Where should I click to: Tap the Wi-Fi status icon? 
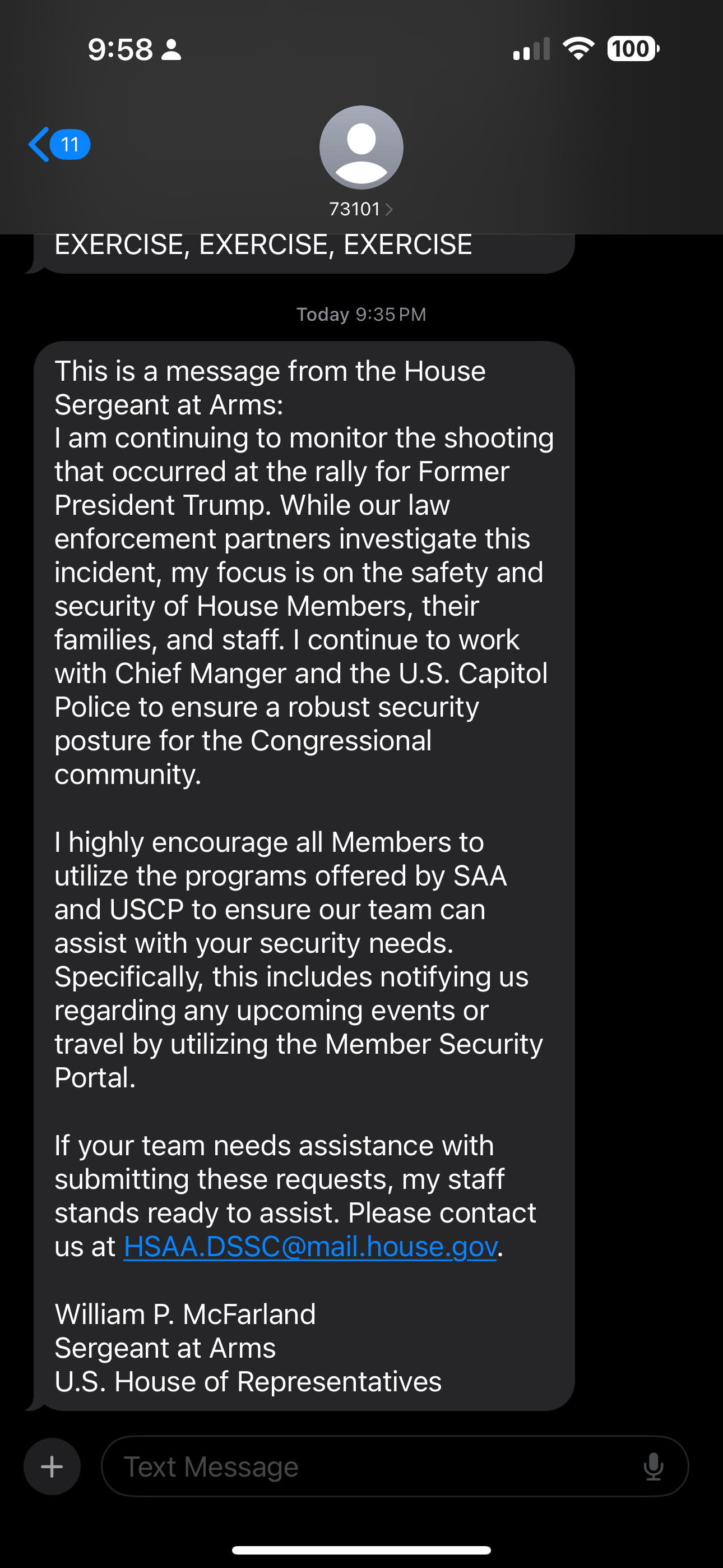[x=578, y=49]
